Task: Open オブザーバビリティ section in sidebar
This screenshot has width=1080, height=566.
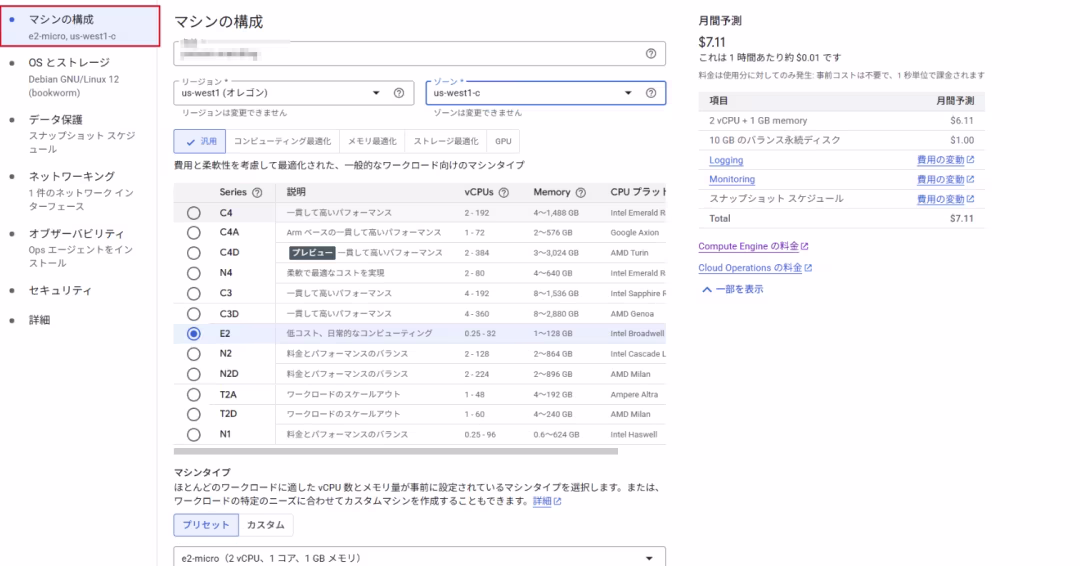Action: point(80,248)
